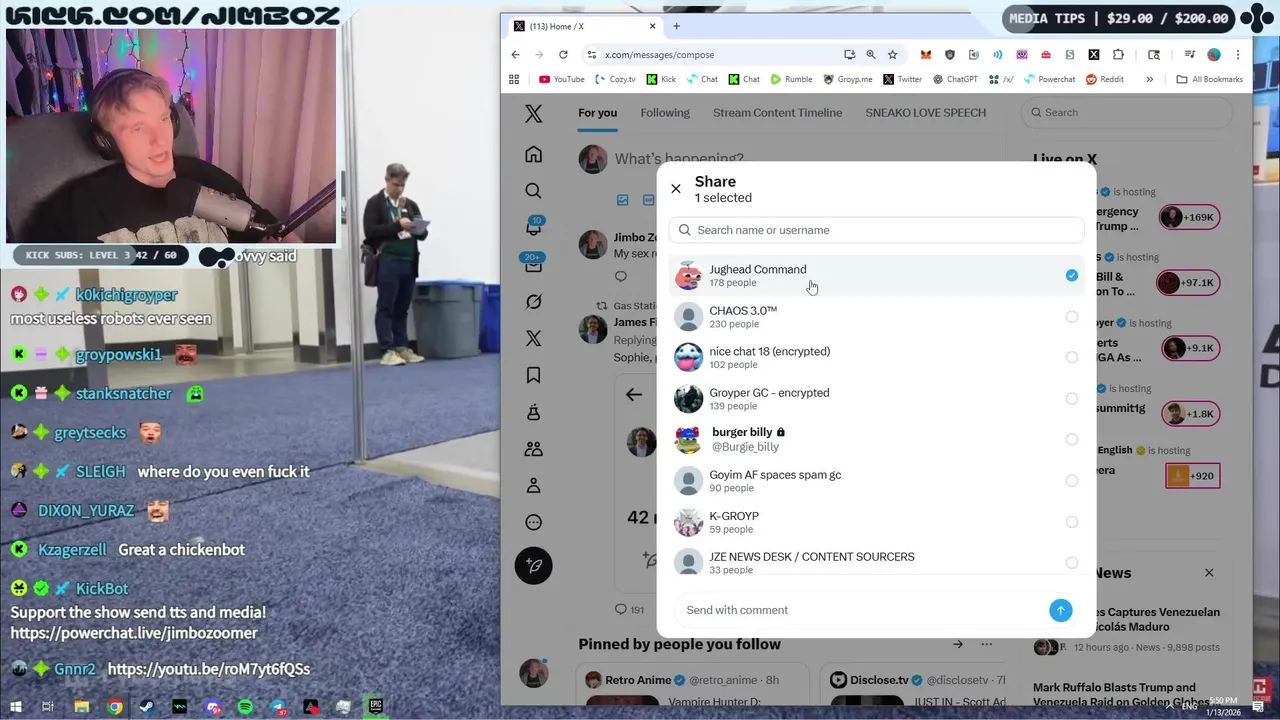Viewport: 1280px width, 720px height.
Task: Click Send with comment field
Action: click(x=860, y=610)
